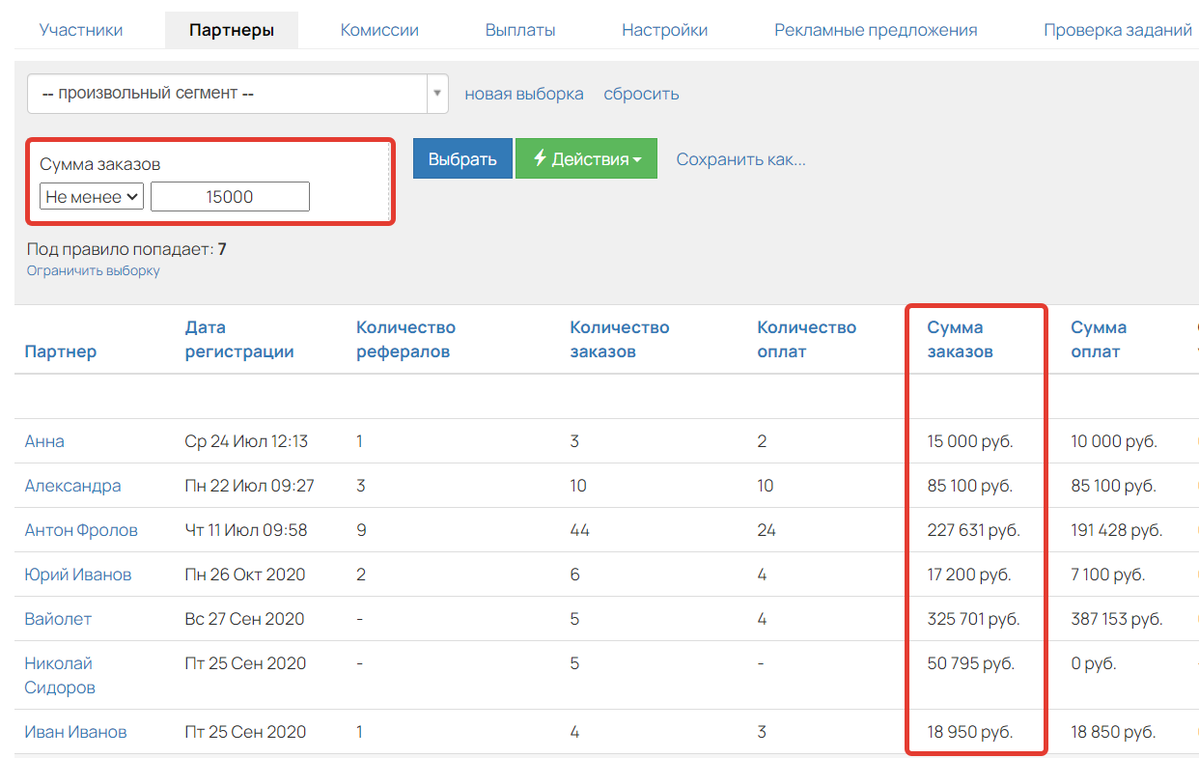The height and width of the screenshot is (758, 1199).
Task: Go to the Выплаты tab
Action: pos(520,30)
